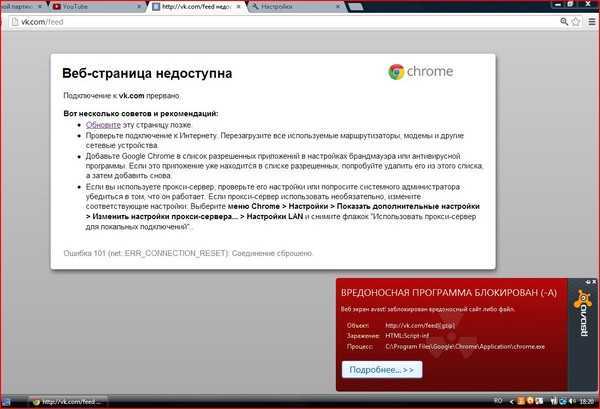Minimize the Chrome window
Viewport: 600px width, 409px height.
coord(558,4)
